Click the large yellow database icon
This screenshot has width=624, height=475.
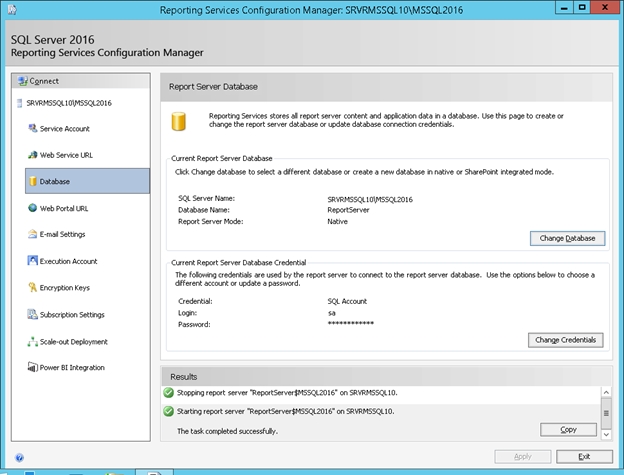[x=179, y=121]
